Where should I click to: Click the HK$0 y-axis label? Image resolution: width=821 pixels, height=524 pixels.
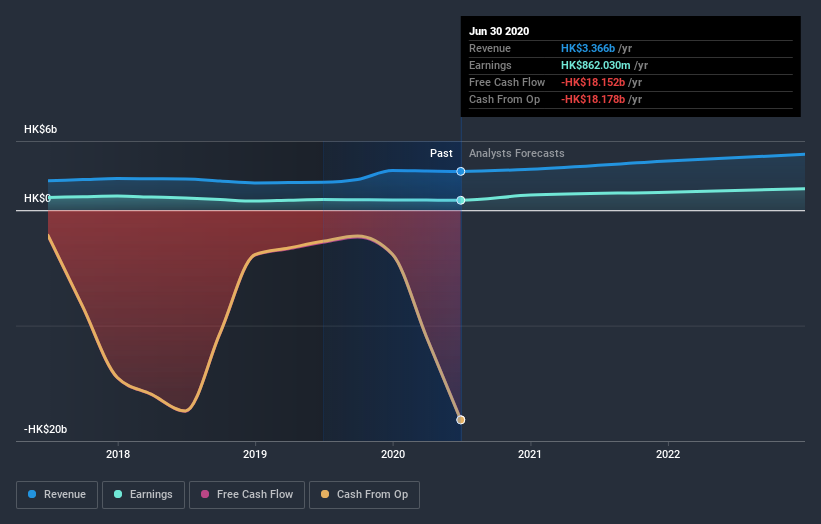pyautogui.click(x=37, y=198)
